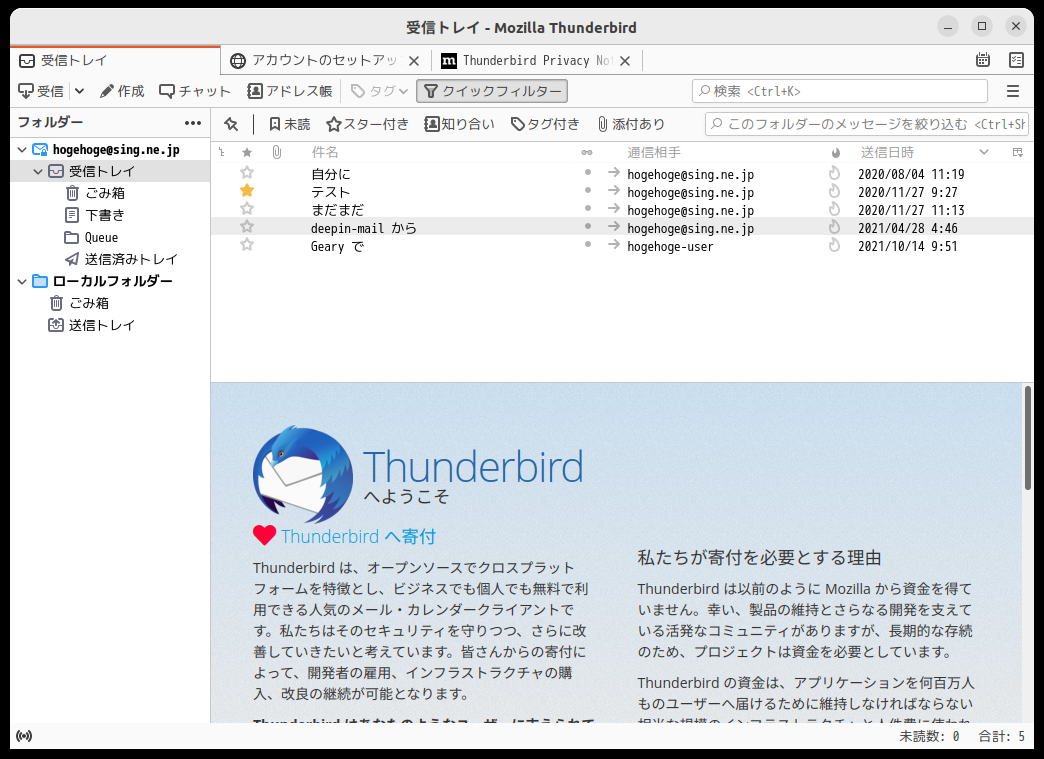The height and width of the screenshot is (759, 1044).
Task: Click the junk flame column header
Action: pyautogui.click(x=835, y=152)
